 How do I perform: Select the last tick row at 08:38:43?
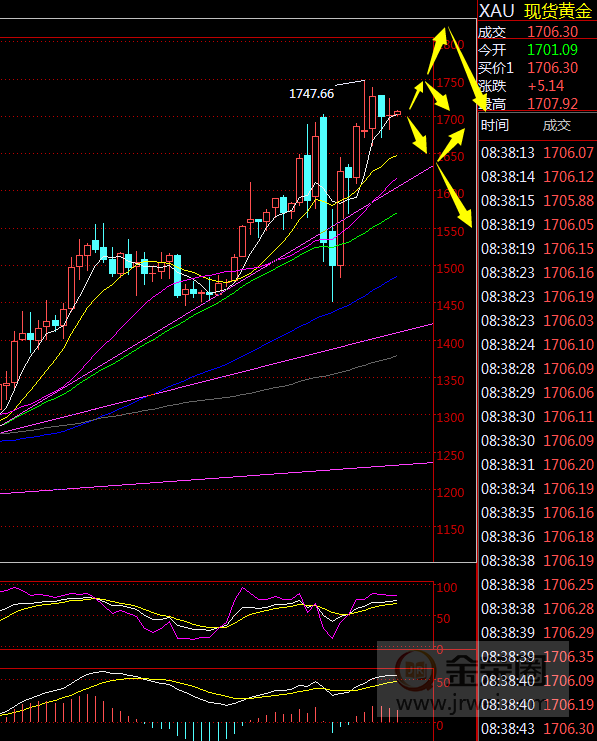537,729
